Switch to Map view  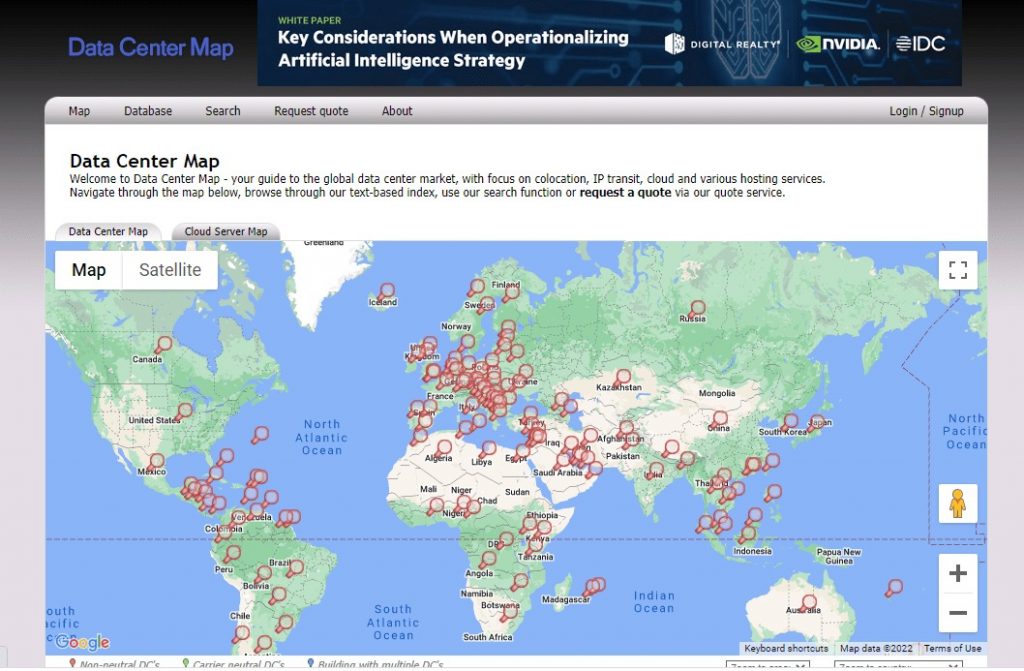coord(89,270)
